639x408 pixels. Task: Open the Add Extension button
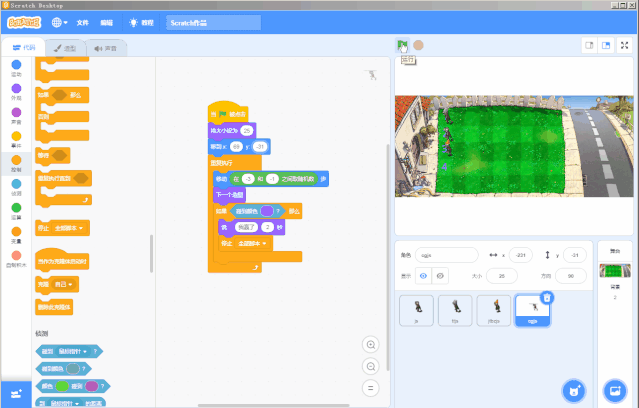[x=16, y=394]
